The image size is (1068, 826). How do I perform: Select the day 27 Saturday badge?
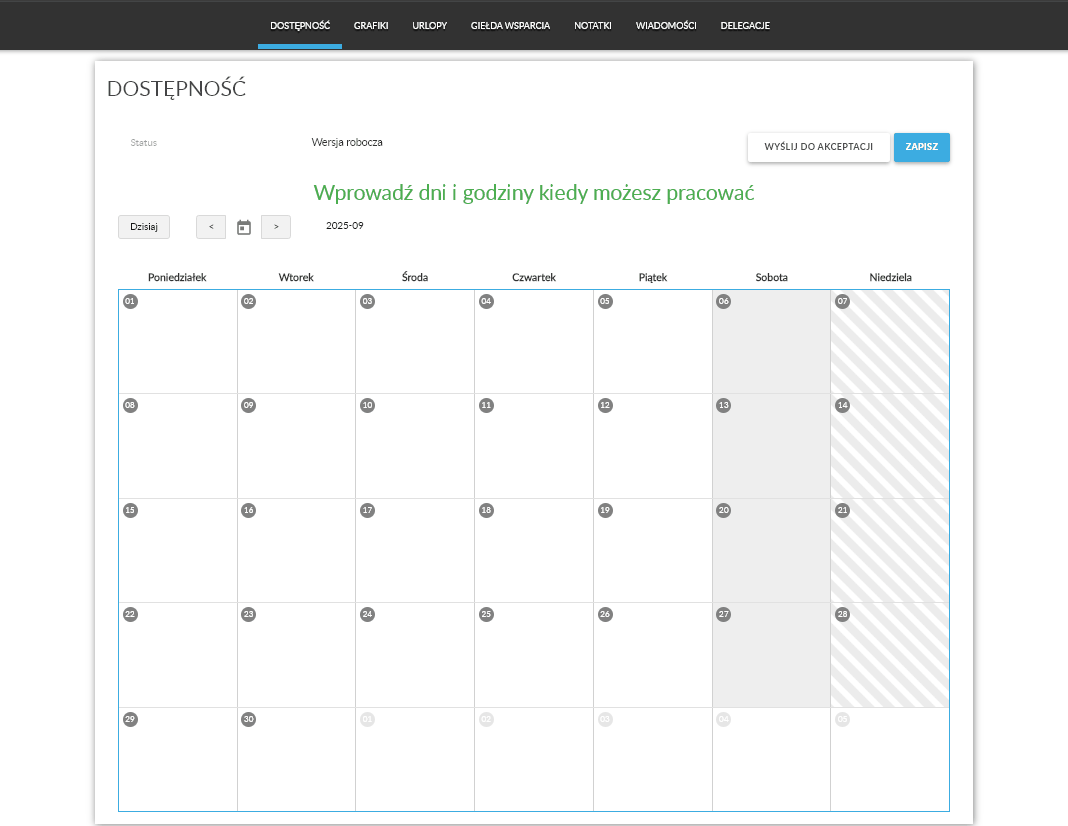pyautogui.click(x=724, y=614)
